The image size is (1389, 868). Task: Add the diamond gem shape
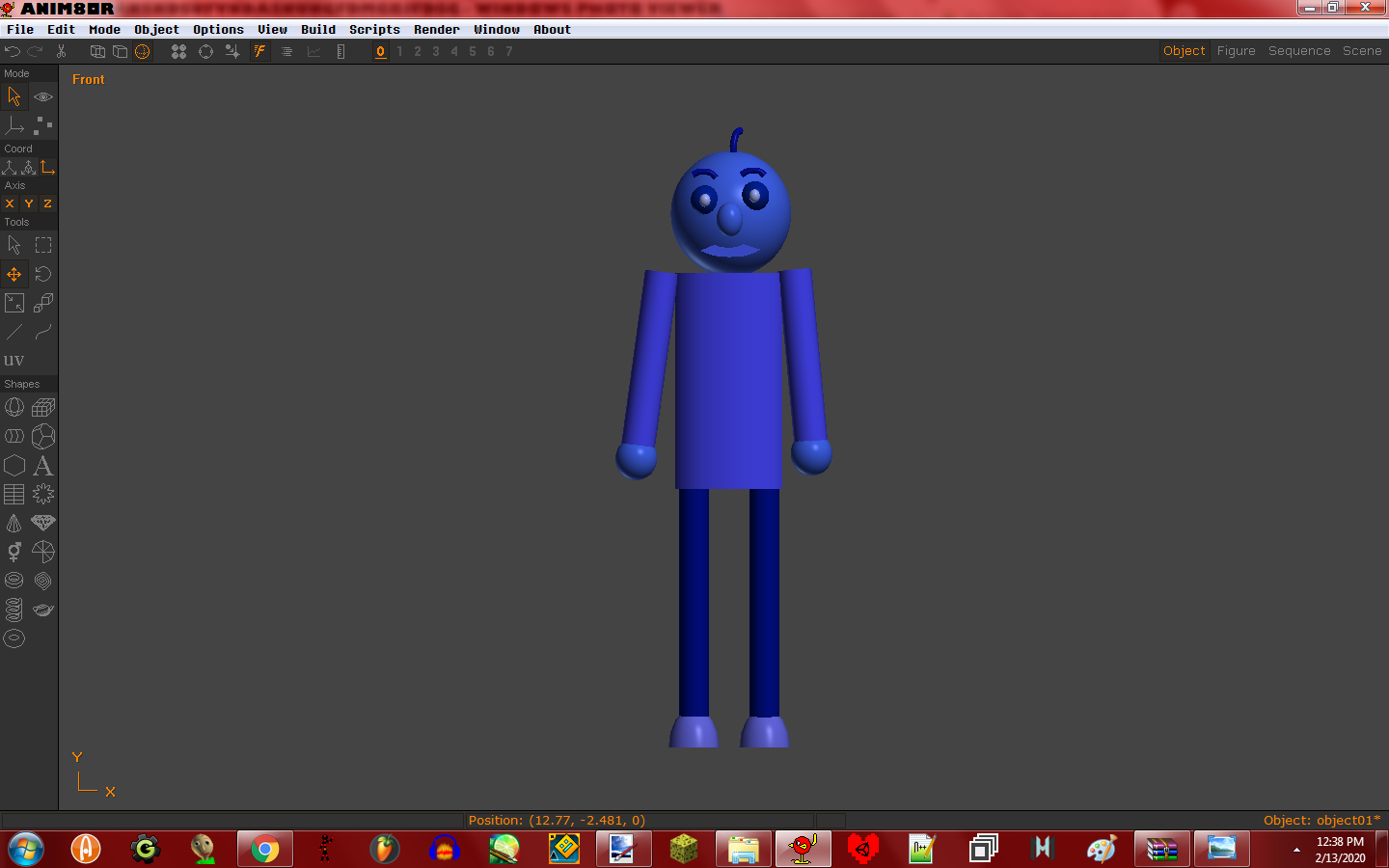[43, 523]
